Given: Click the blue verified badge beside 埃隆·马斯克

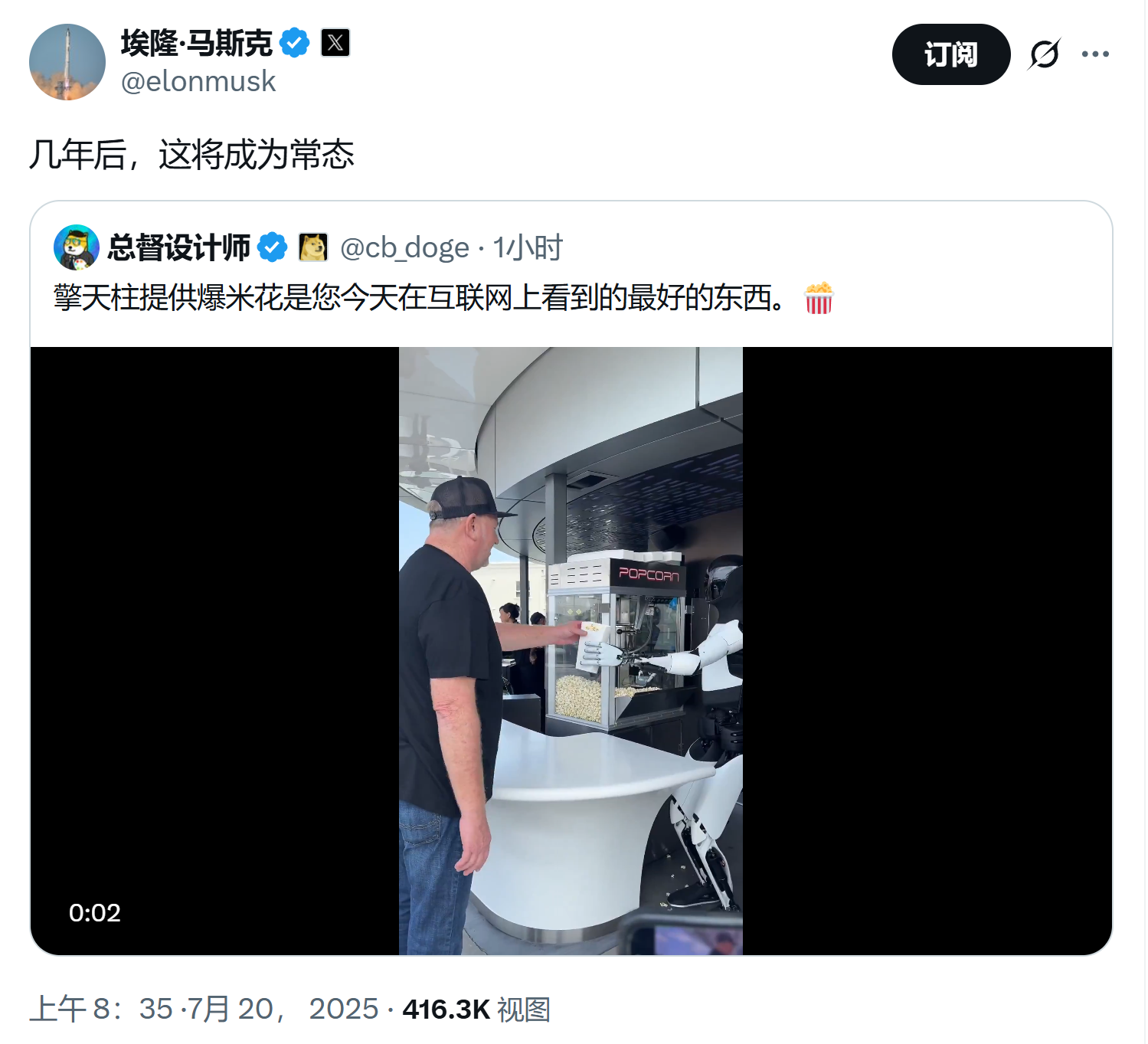Looking at the screenshot, I should coord(295,43).
